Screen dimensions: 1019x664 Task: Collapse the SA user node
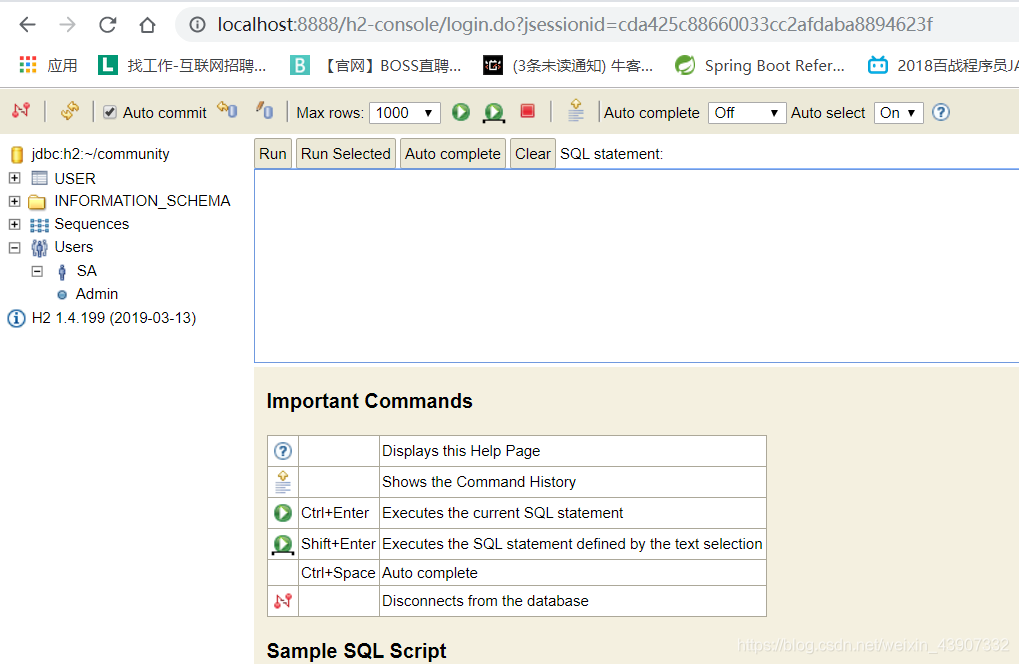[38, 271]
